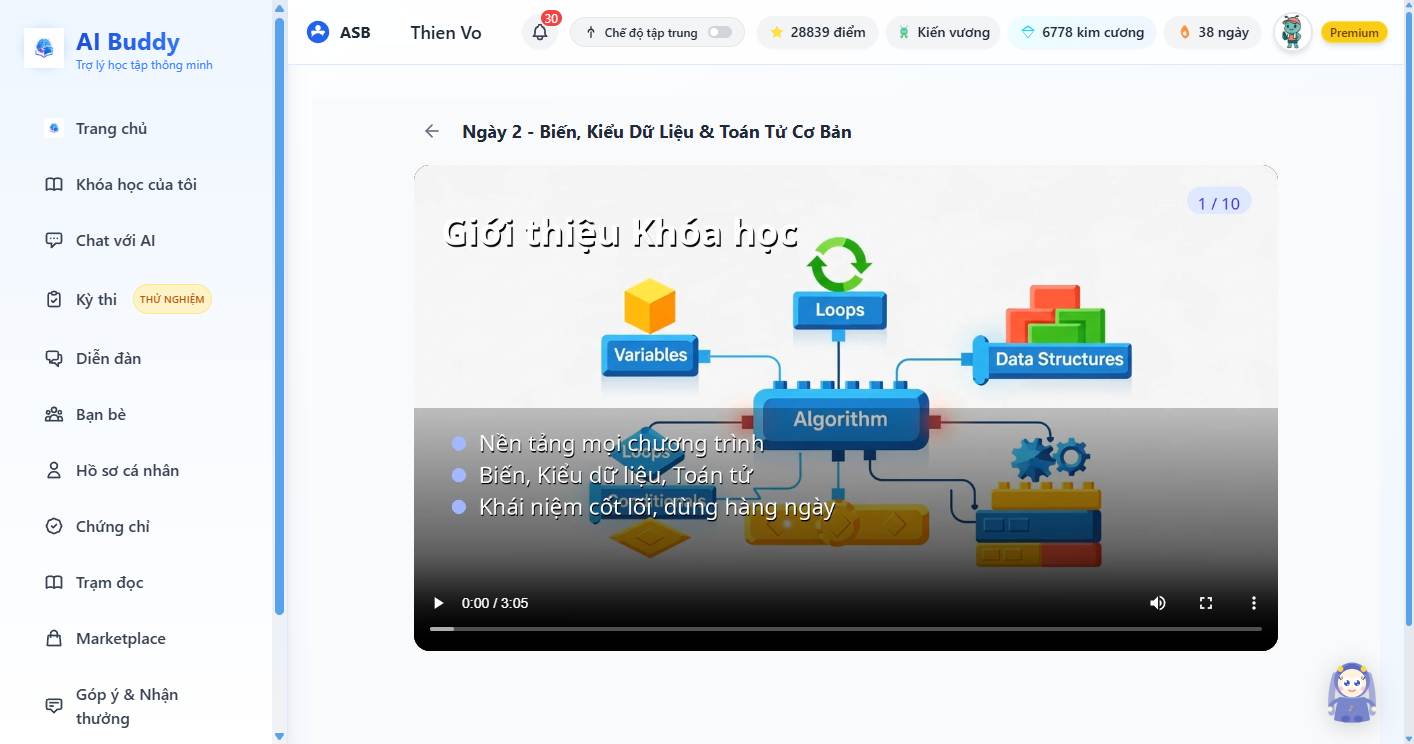Open the video more-options three-dot menu

click(1254, 603)
